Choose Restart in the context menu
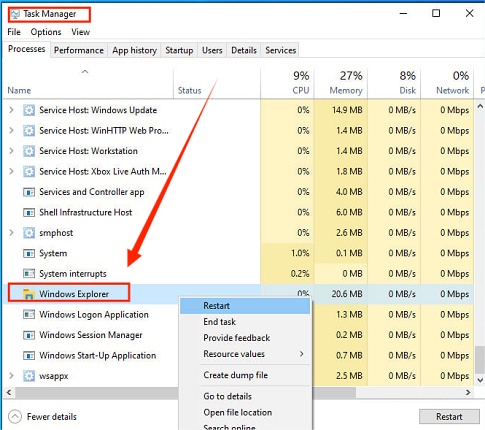The height and width of the screenshot is (430, 485). (245, 306)
